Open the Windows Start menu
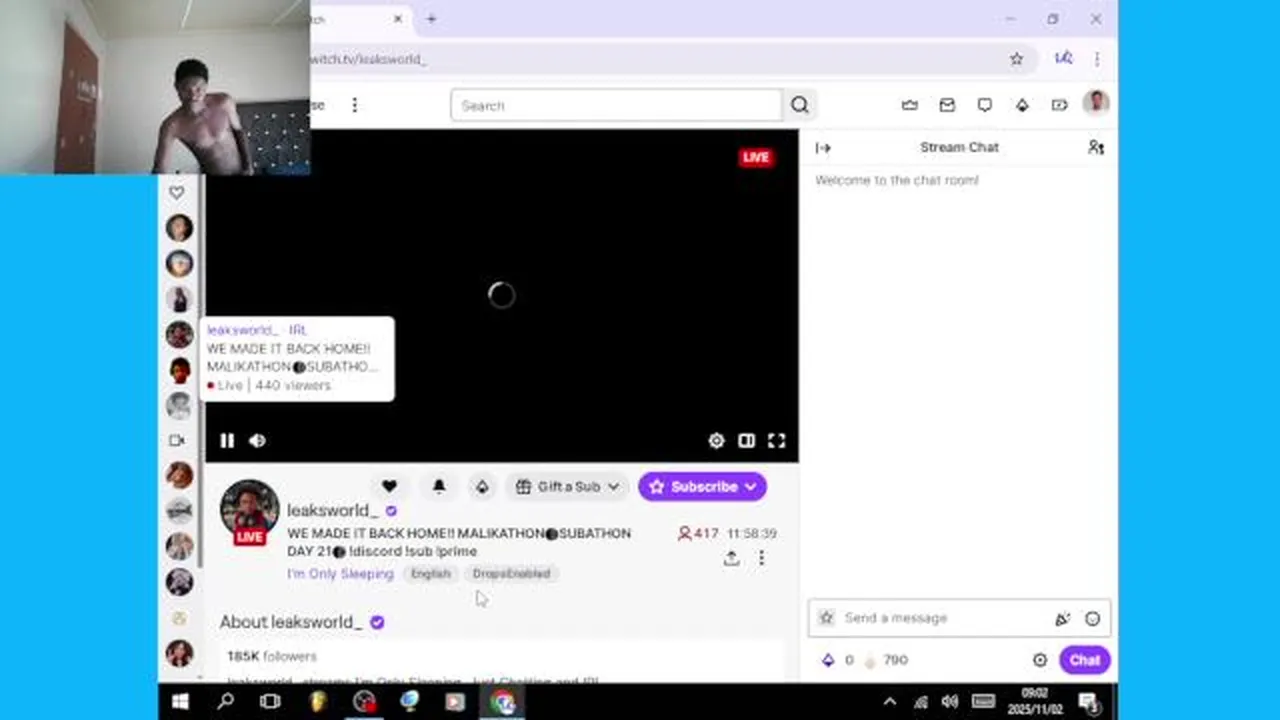The image size is (1280, 720). tap(180, 702)
